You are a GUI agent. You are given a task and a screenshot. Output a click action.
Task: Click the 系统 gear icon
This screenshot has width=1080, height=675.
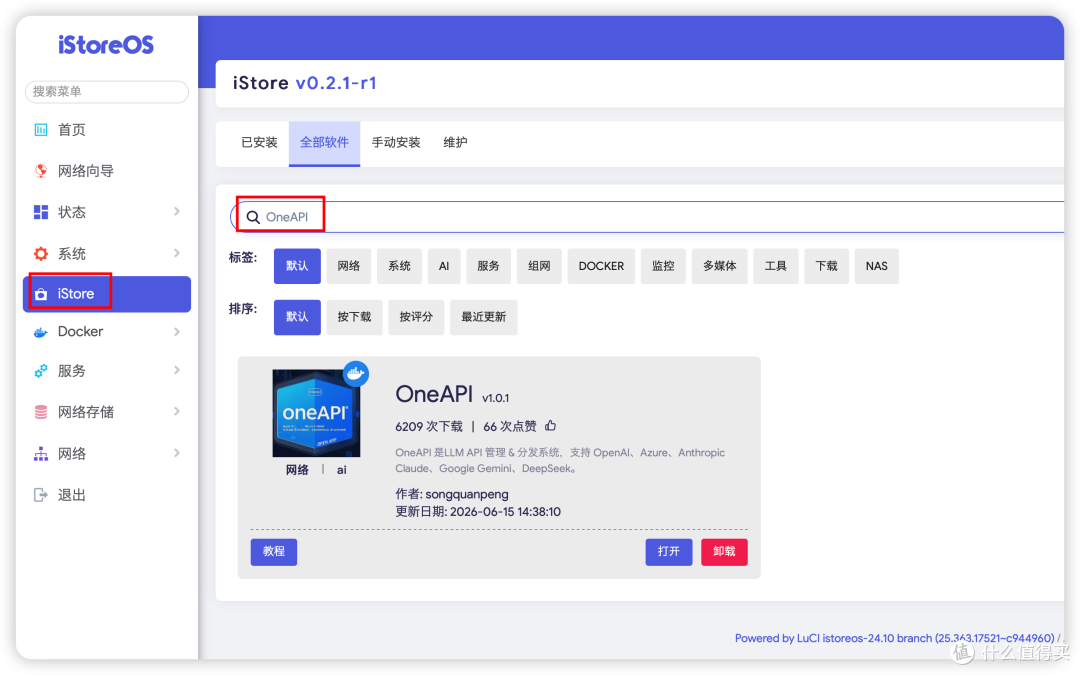click(41, 253)
